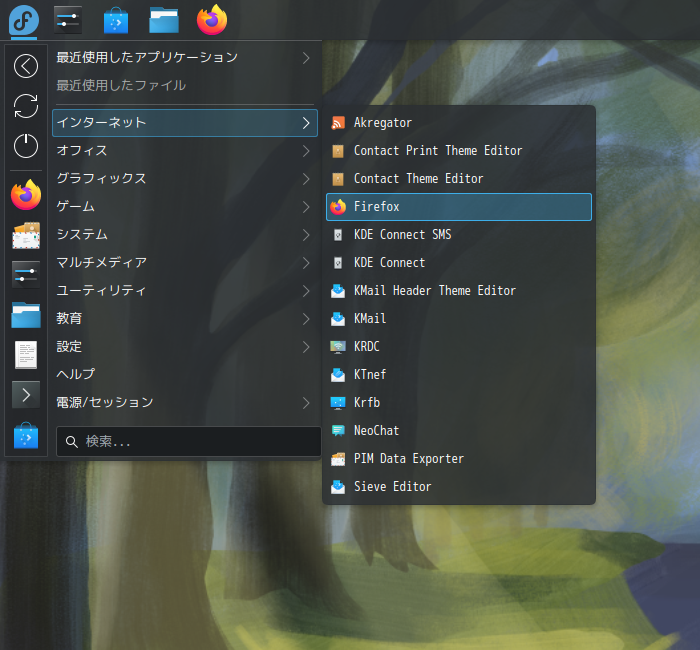
Task: Click the Akregator RSS feed icon
Action: [338, 123]
